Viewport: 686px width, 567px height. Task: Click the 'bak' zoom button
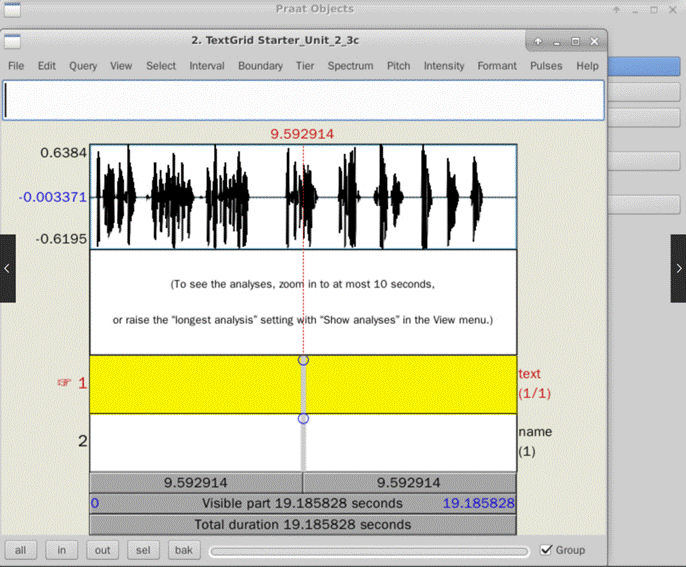(x=184, y=550)
